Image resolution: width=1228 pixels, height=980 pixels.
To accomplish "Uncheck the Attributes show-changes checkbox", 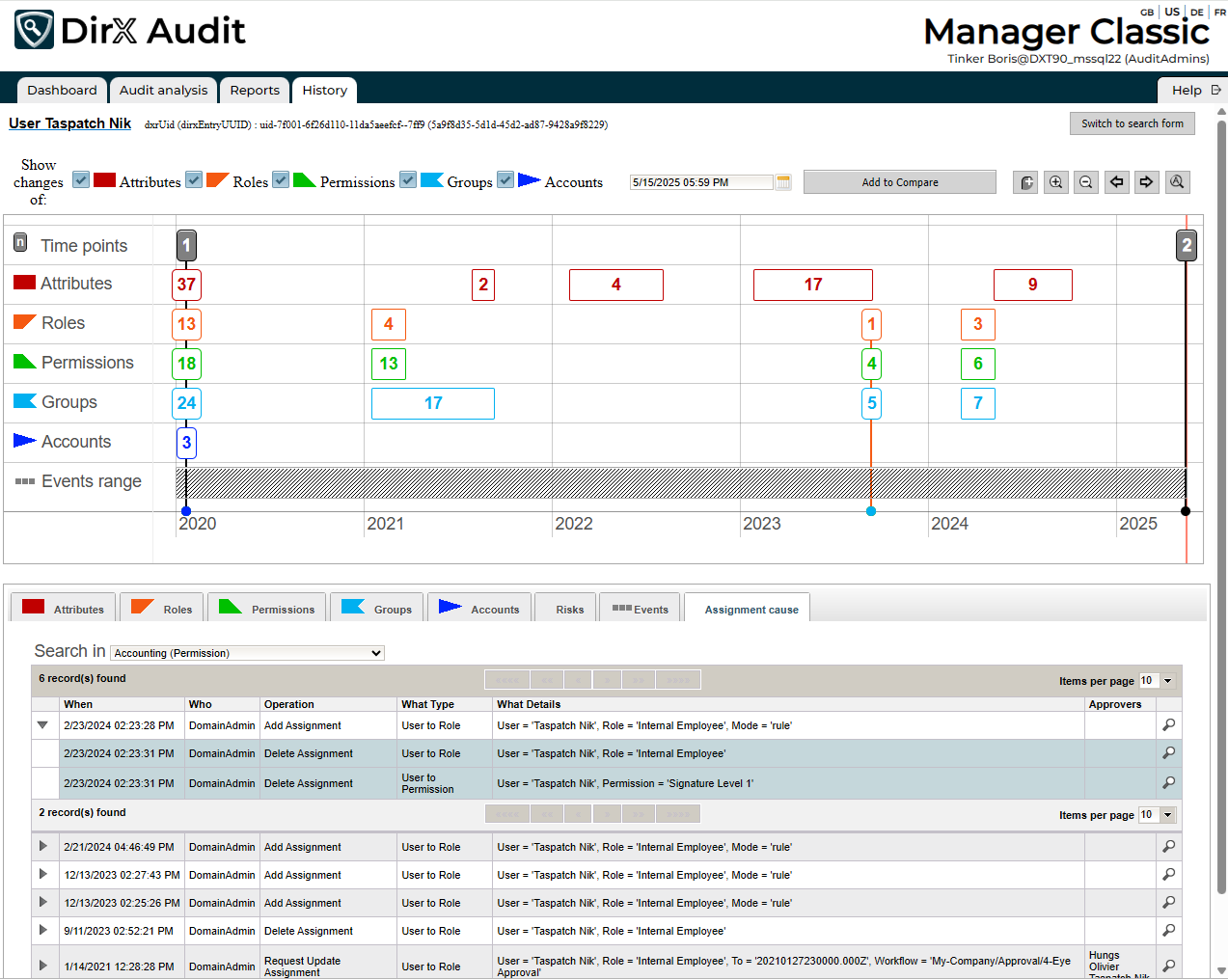I will [81, 180].
